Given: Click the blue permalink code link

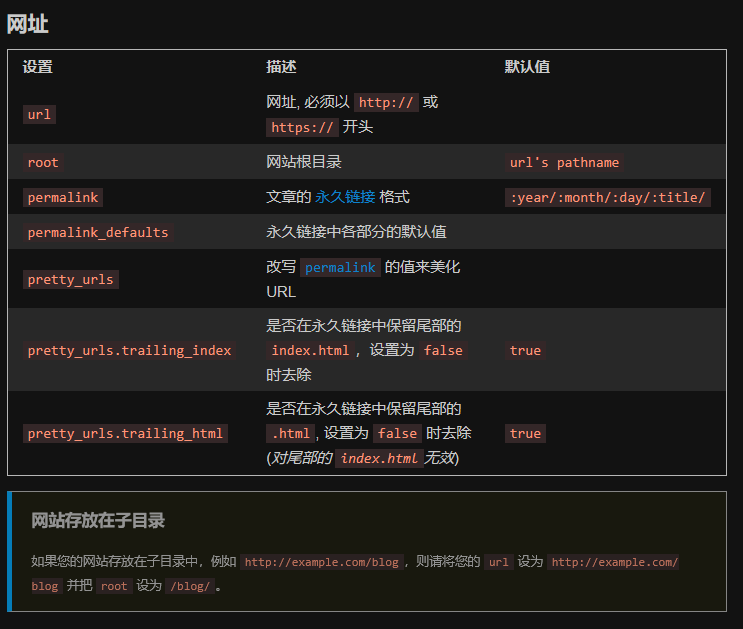Looking at the screenshot, I should coord(340,268).
